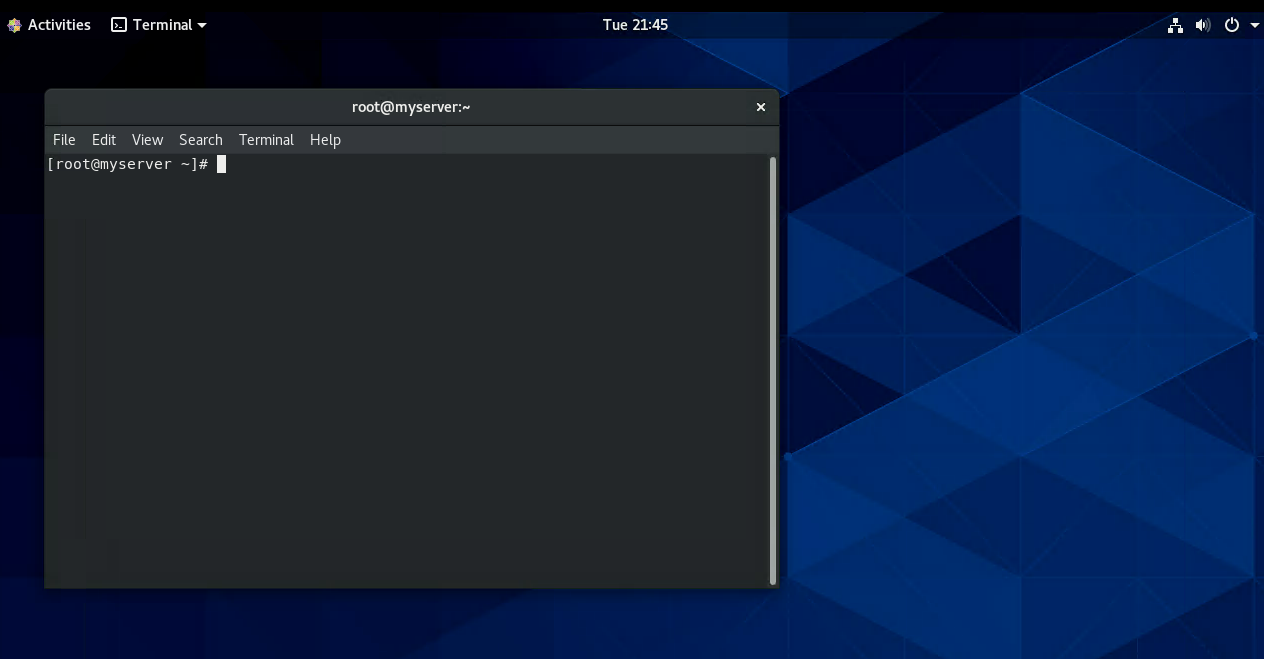The height and width of the screenshot is (659, 1264).
Task: Click the power icon in top bar
Action: pyautogui.click(x=1232, y=25)
